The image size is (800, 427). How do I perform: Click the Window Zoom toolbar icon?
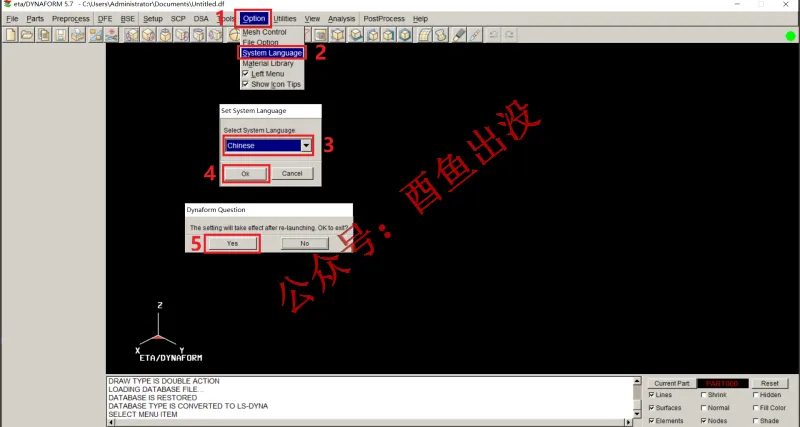(x=321, y=35)
